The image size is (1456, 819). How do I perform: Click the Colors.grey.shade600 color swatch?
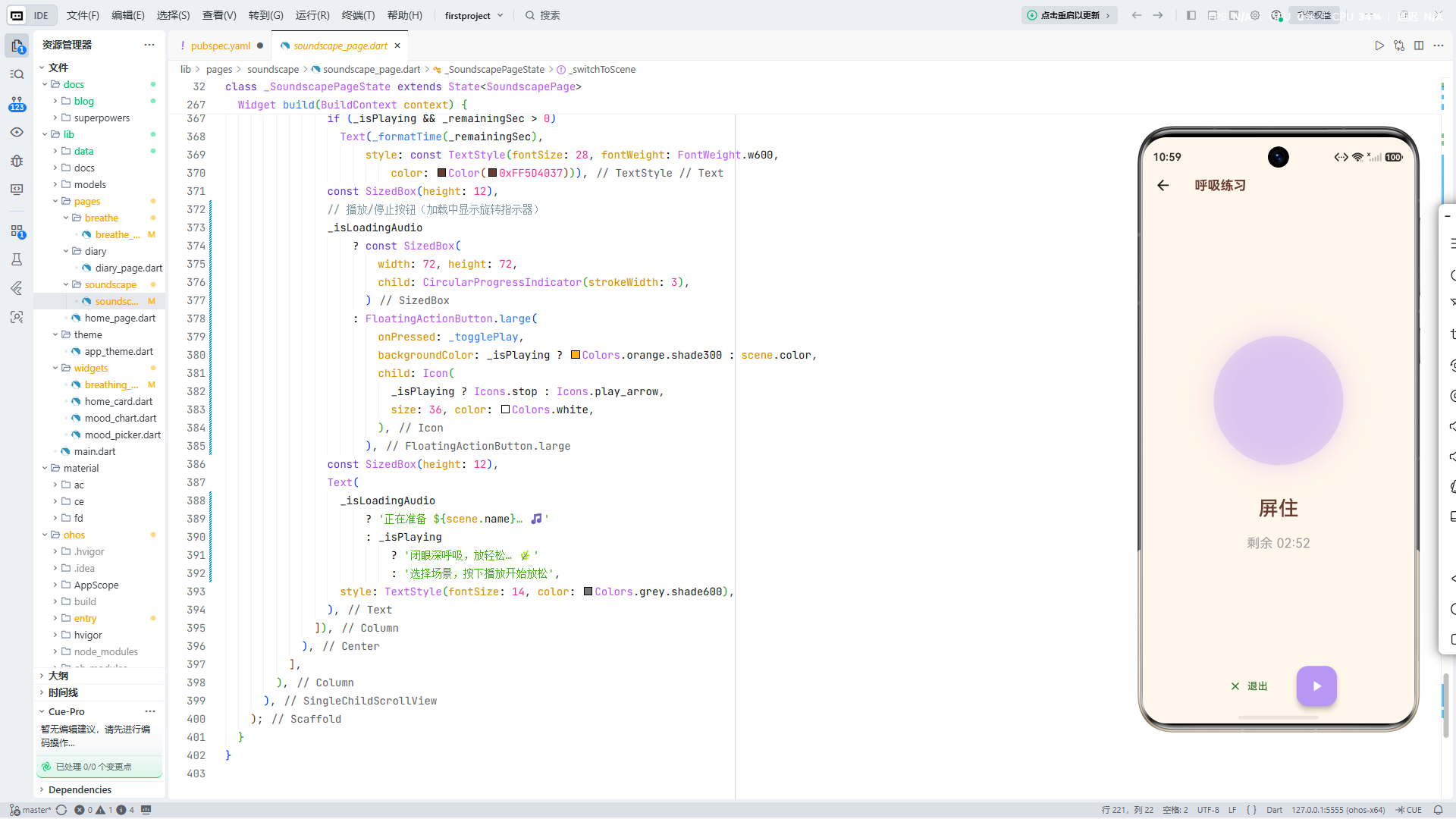point(588,591)
